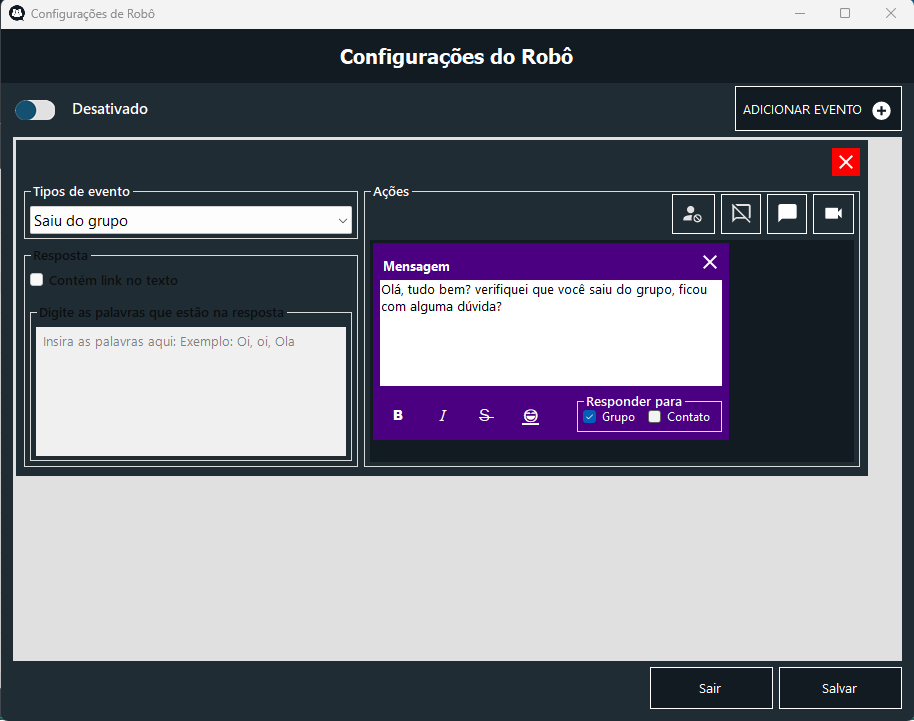
Task: Apply strikethrough formatting to the message
Action: pyautogui.click(x=486, y=416)
